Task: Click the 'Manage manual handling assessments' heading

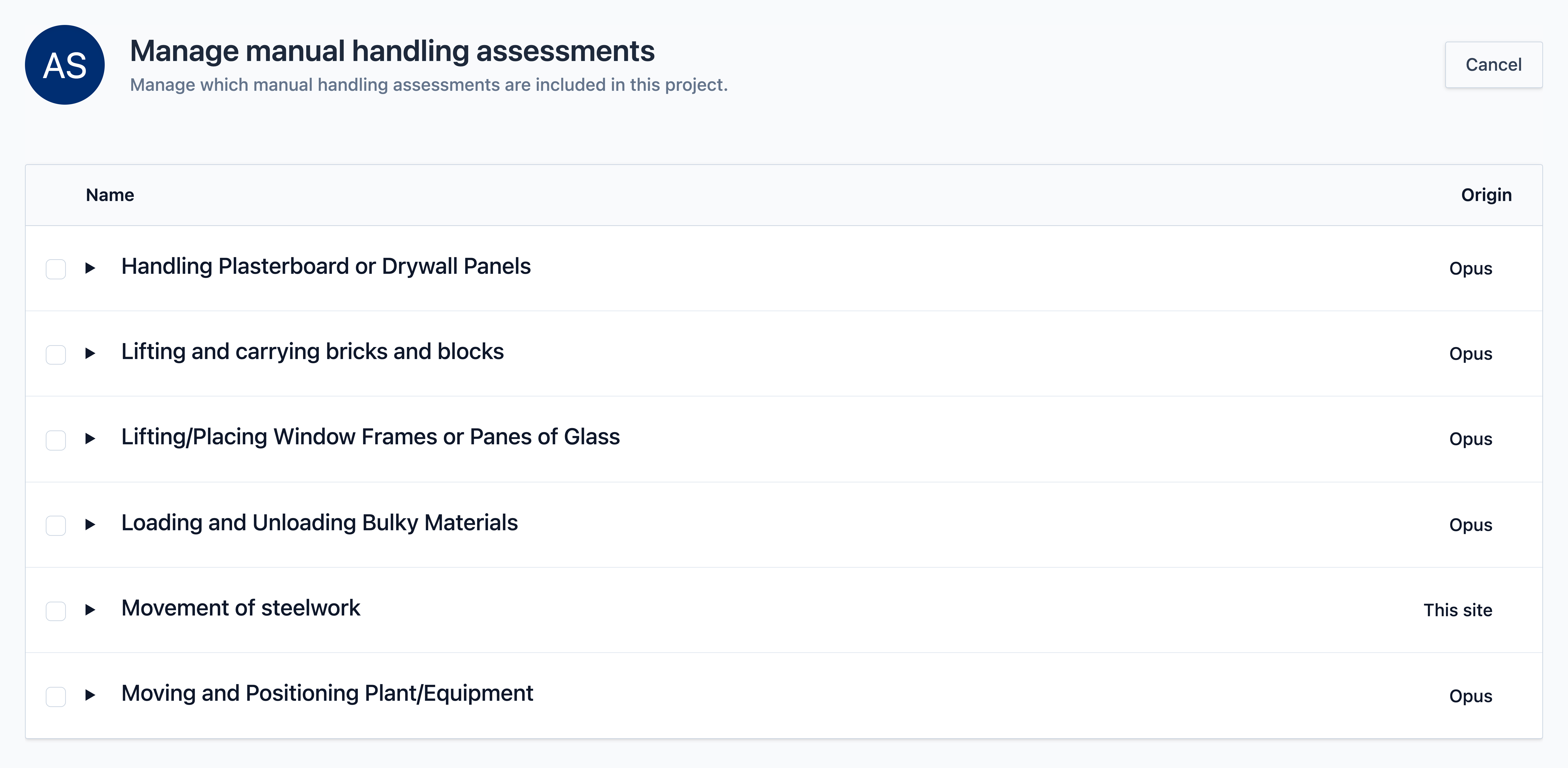Action: pos(393,51)
